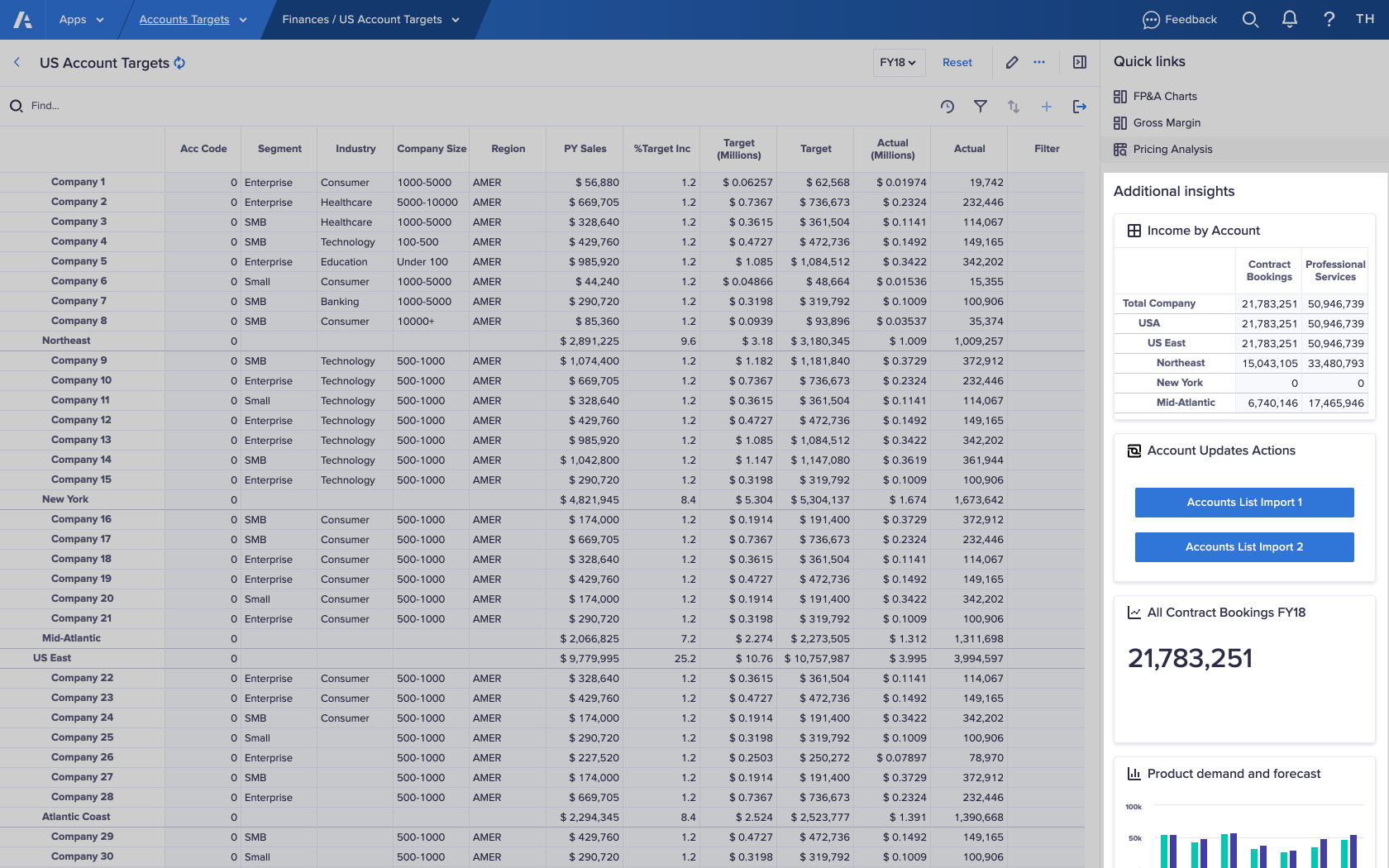Export the grid using the export icon
The width and height of the screenshot is (1389, 868).
pos(1079,106)
